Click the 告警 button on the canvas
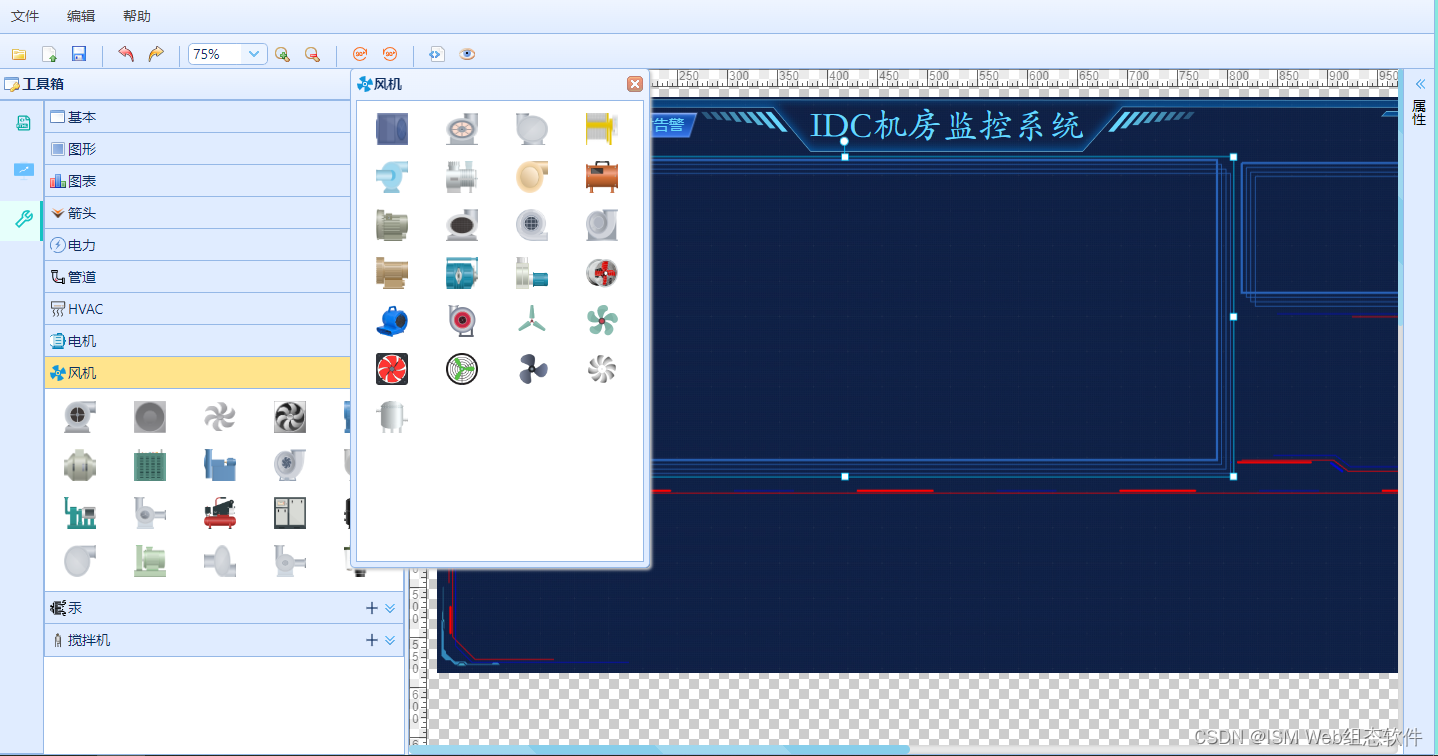Screen dimensions: 1438x756 [x=670, y=125]
